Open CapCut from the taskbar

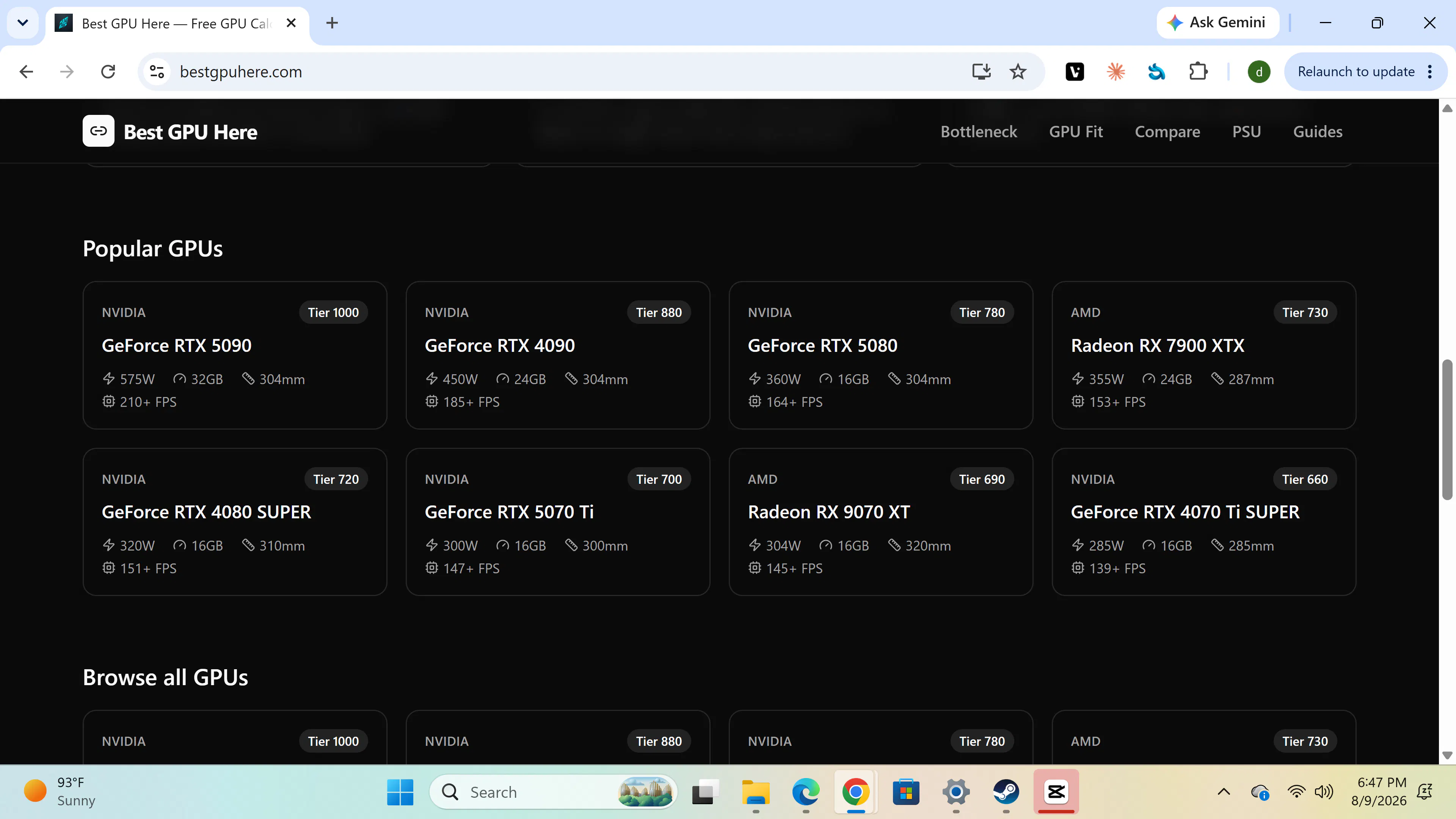pyautogui.click(x=1056, y=792)
